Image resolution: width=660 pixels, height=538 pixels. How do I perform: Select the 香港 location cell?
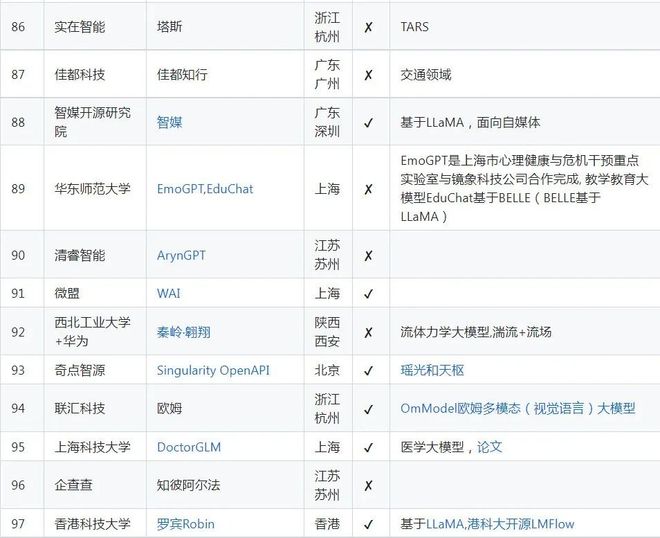[x=327, y=524]
